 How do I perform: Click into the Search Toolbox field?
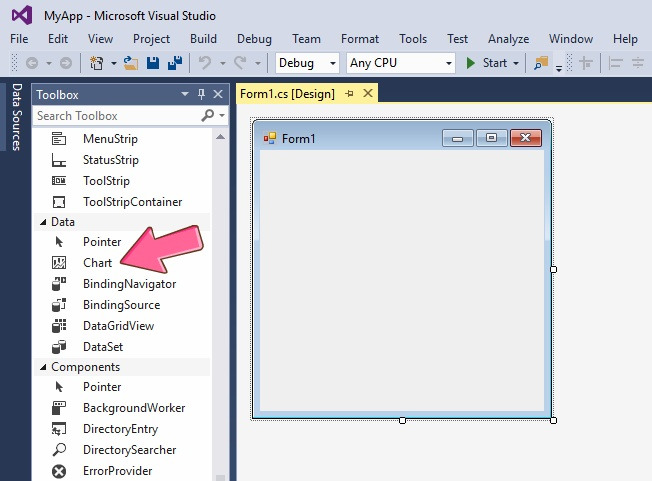click(x=117, y=116)
